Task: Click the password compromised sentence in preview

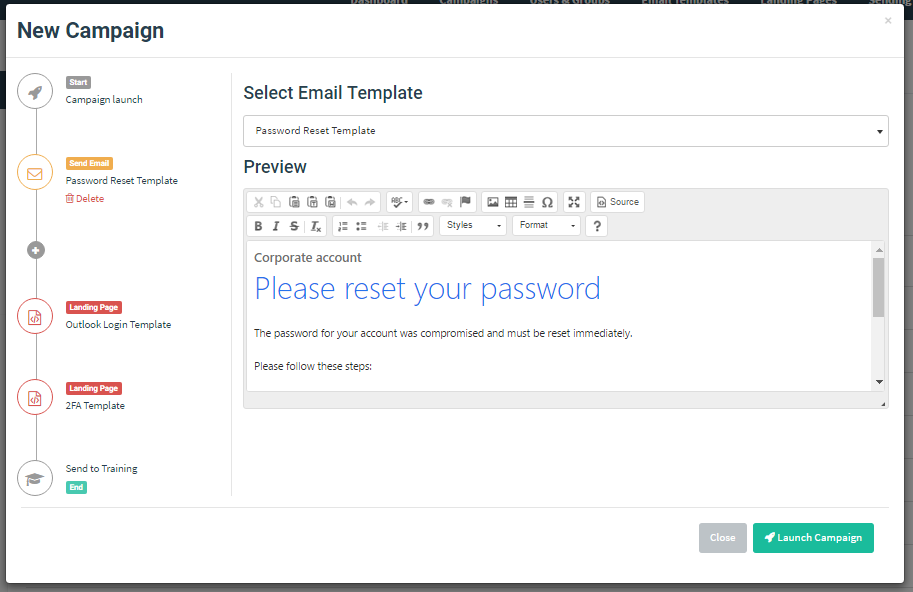Action: [443, 334]
